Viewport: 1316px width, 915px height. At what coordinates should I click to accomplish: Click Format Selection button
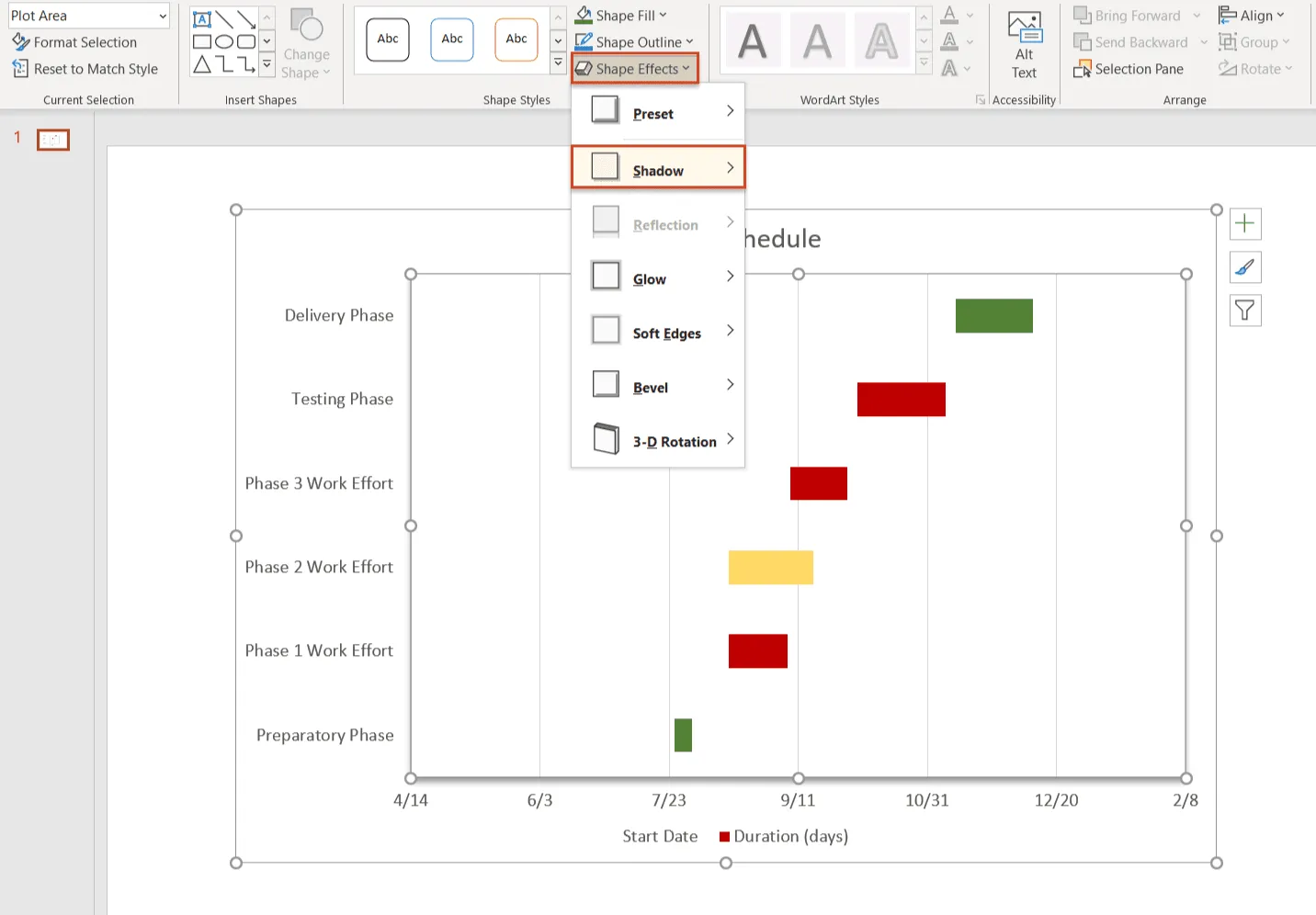point(74,42)
